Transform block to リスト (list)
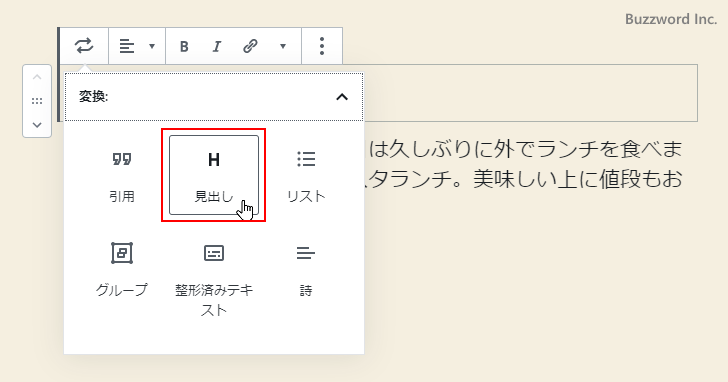This screenshot has height=382, width=728. click(306, 175)
